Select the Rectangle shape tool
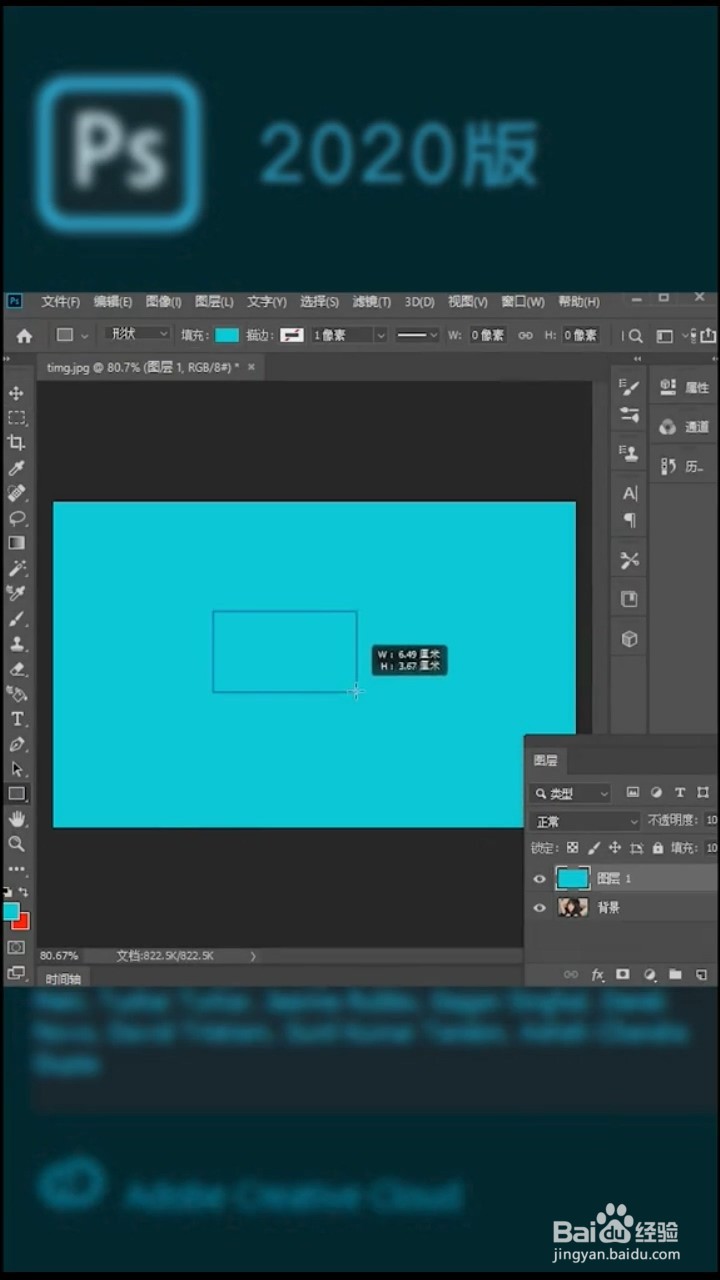 click(x=16, y=794)
